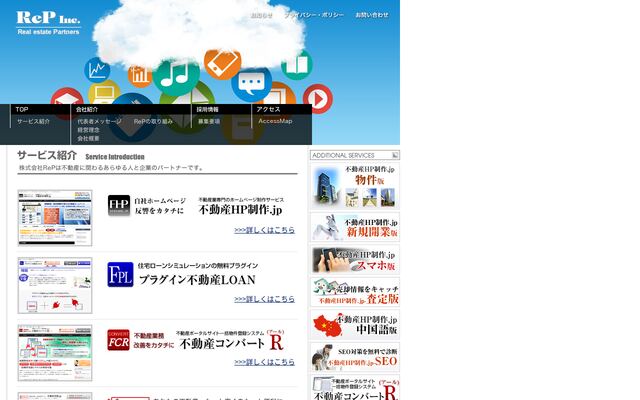Click the 不動産HP制作.jp title text

coord(240,210)
